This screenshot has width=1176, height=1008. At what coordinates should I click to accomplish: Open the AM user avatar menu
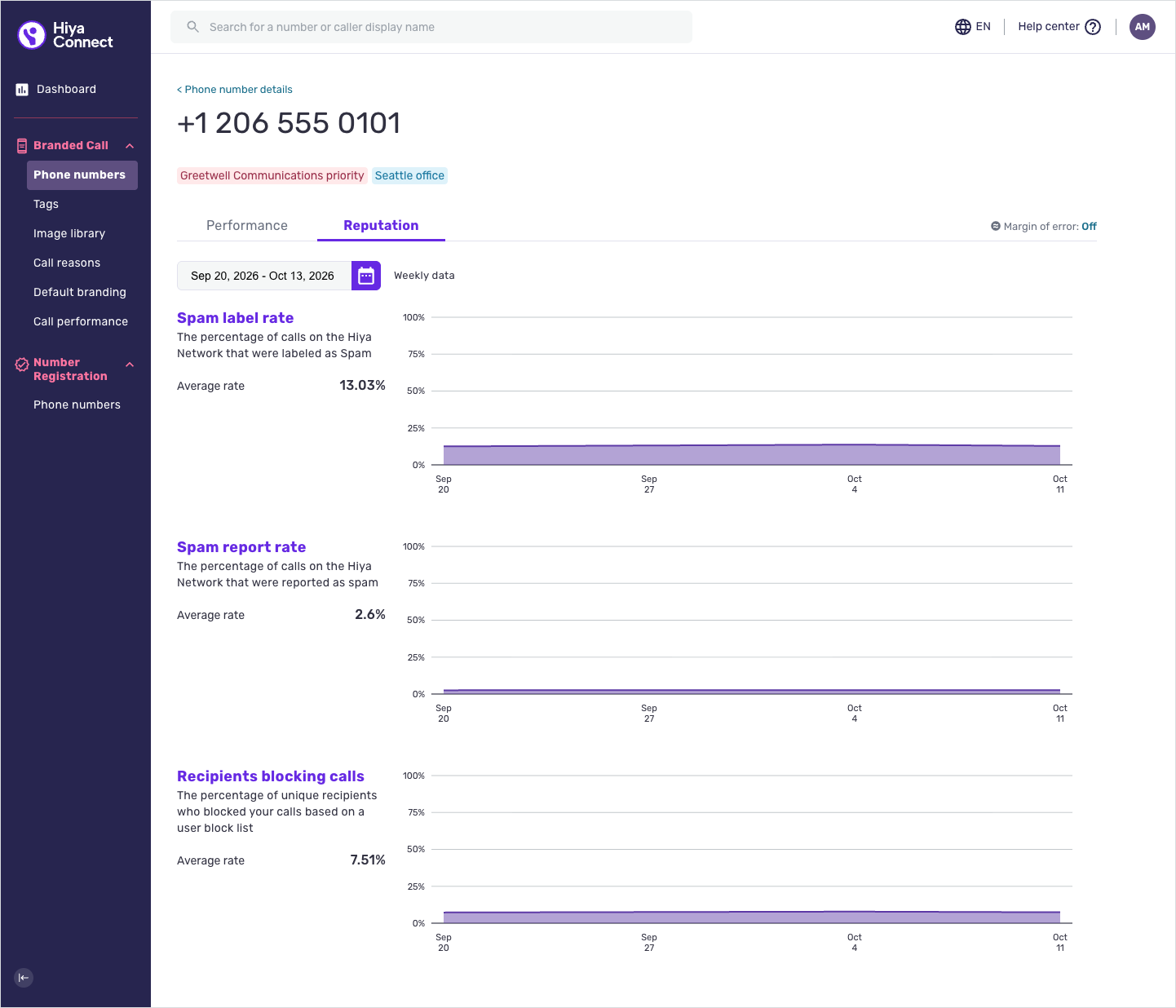(1143, 27)
